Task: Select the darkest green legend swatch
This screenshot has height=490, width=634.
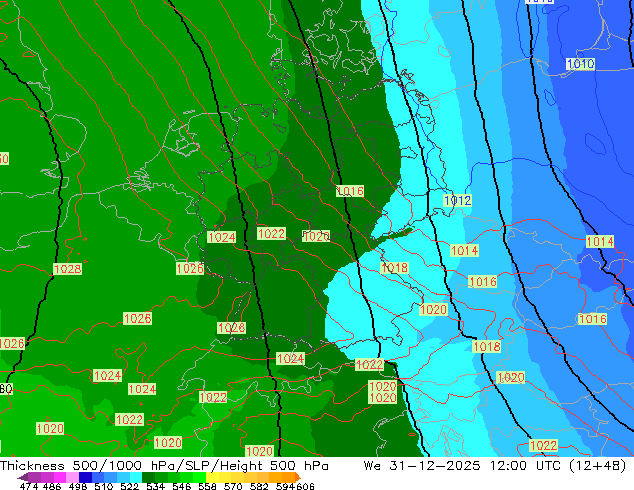Action: coord(146,477)
